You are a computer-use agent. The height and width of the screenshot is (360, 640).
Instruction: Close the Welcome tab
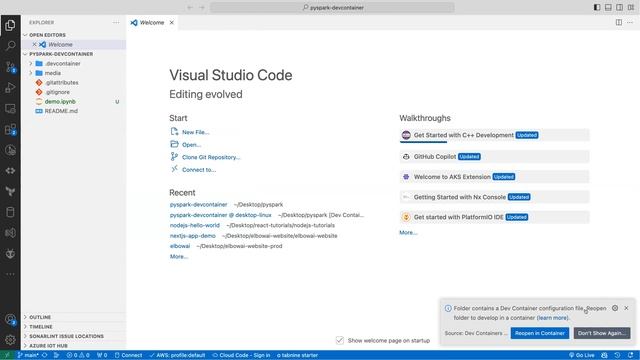[x=172, y=22]
